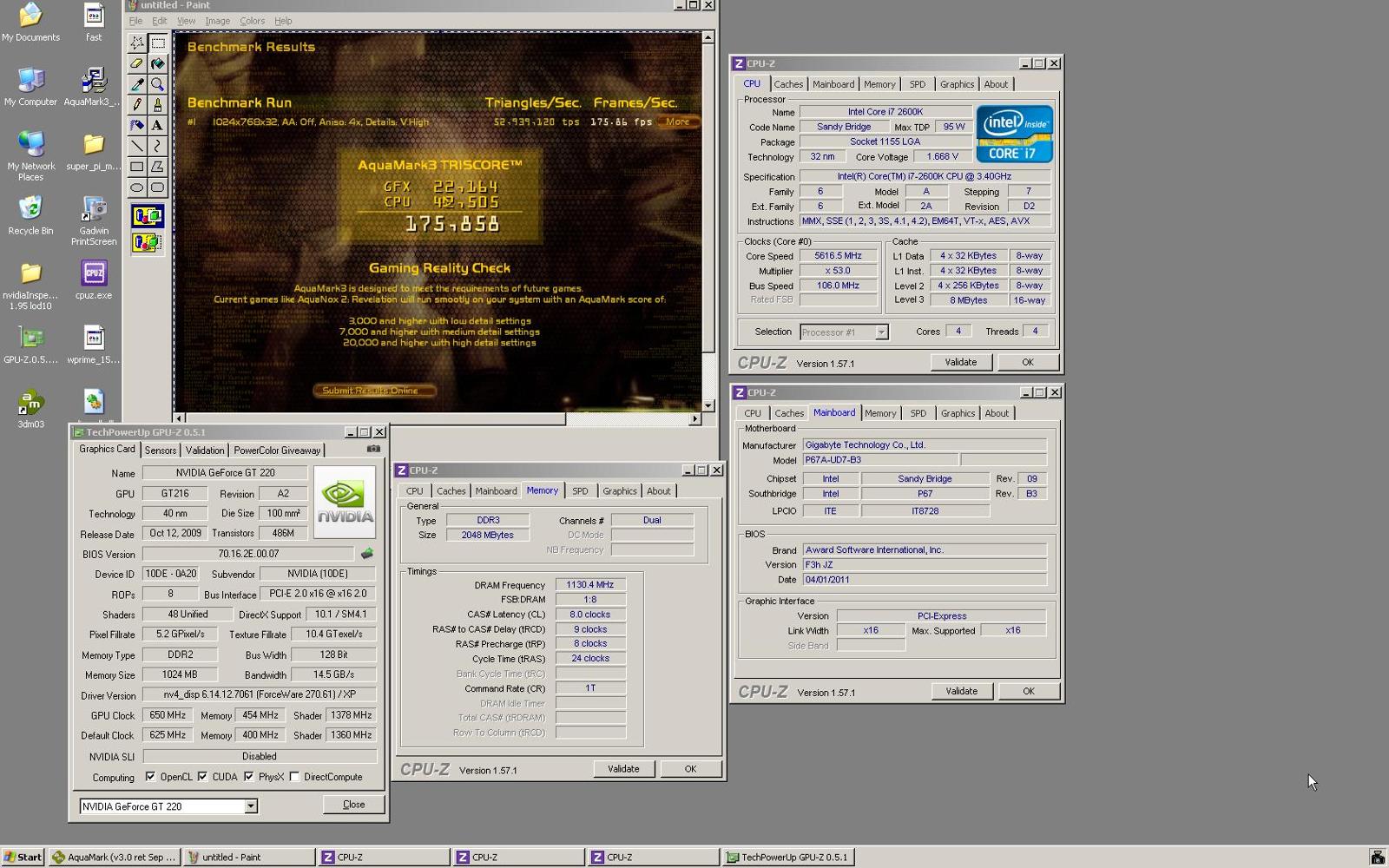Open SPD tab in the CPU-Z memory window

(x=580, y=491)
